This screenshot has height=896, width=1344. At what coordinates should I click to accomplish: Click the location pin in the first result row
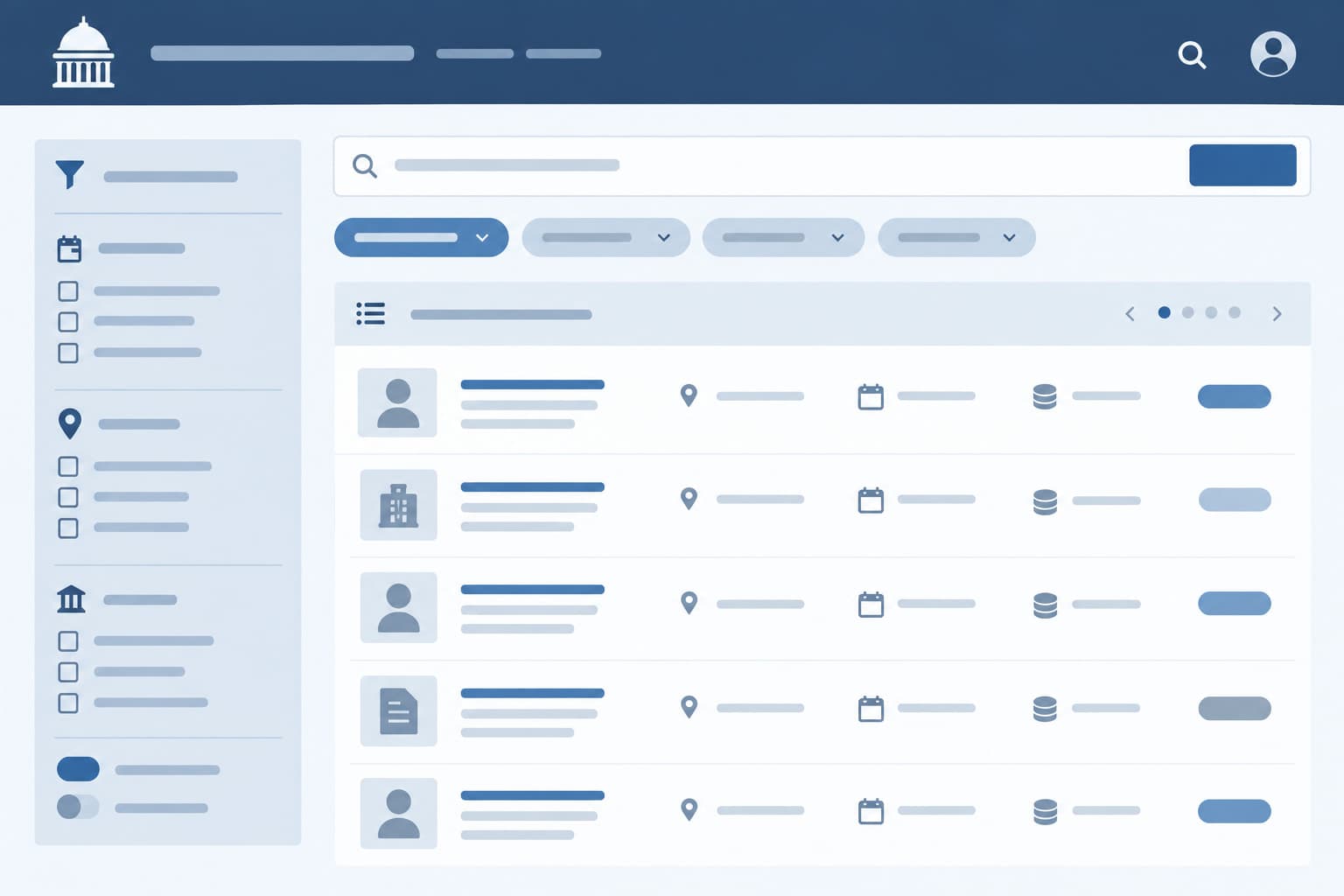(x=689, y=395)
